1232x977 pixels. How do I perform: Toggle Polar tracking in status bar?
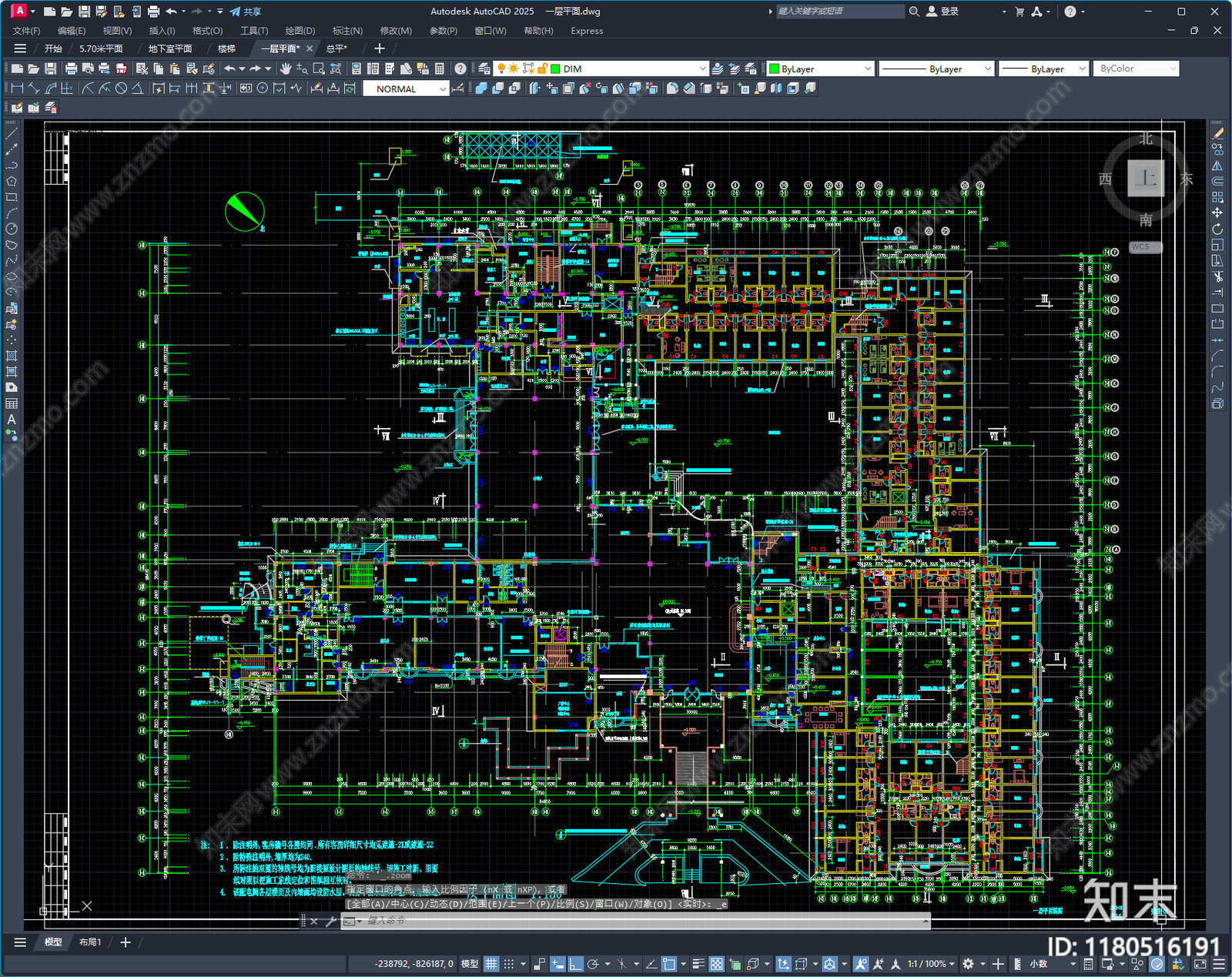pyautogui.click(x=593, y=964)
